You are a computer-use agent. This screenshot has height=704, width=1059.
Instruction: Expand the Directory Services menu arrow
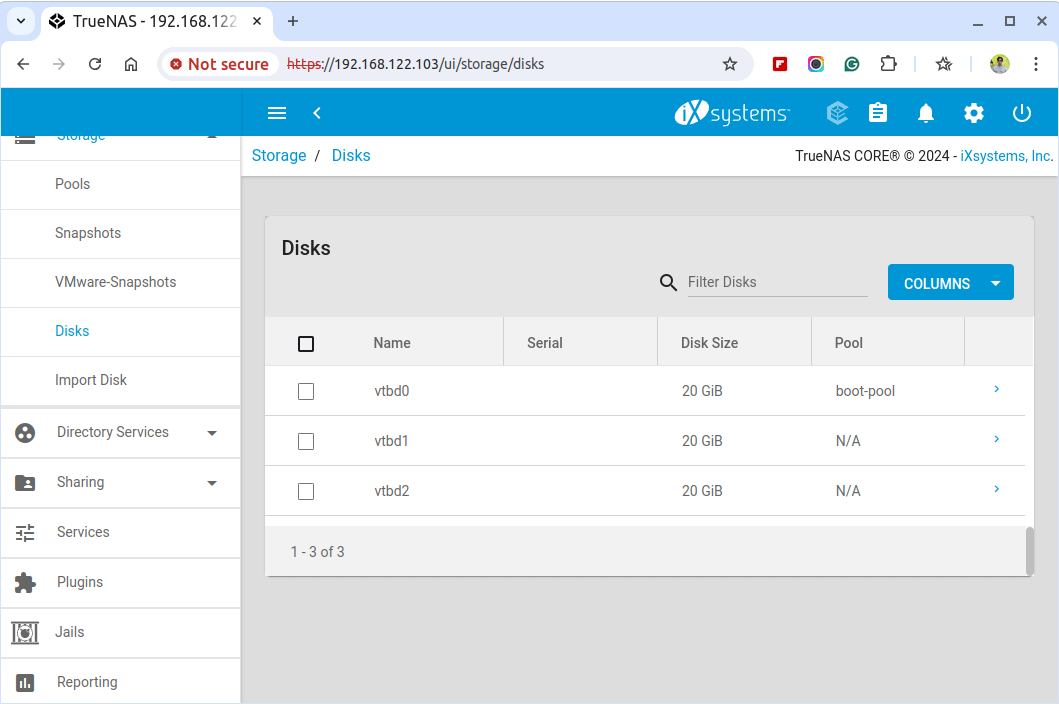coord(212,433)
